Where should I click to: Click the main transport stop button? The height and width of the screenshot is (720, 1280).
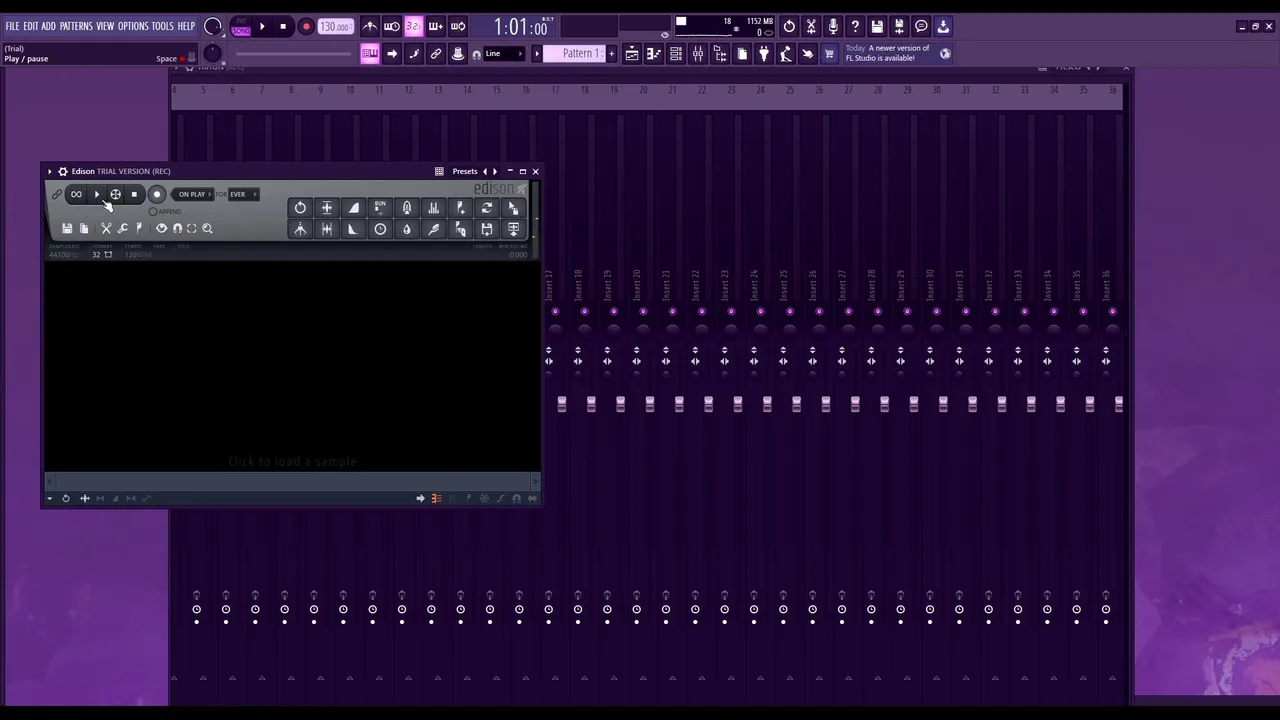(x=283, y=27)
